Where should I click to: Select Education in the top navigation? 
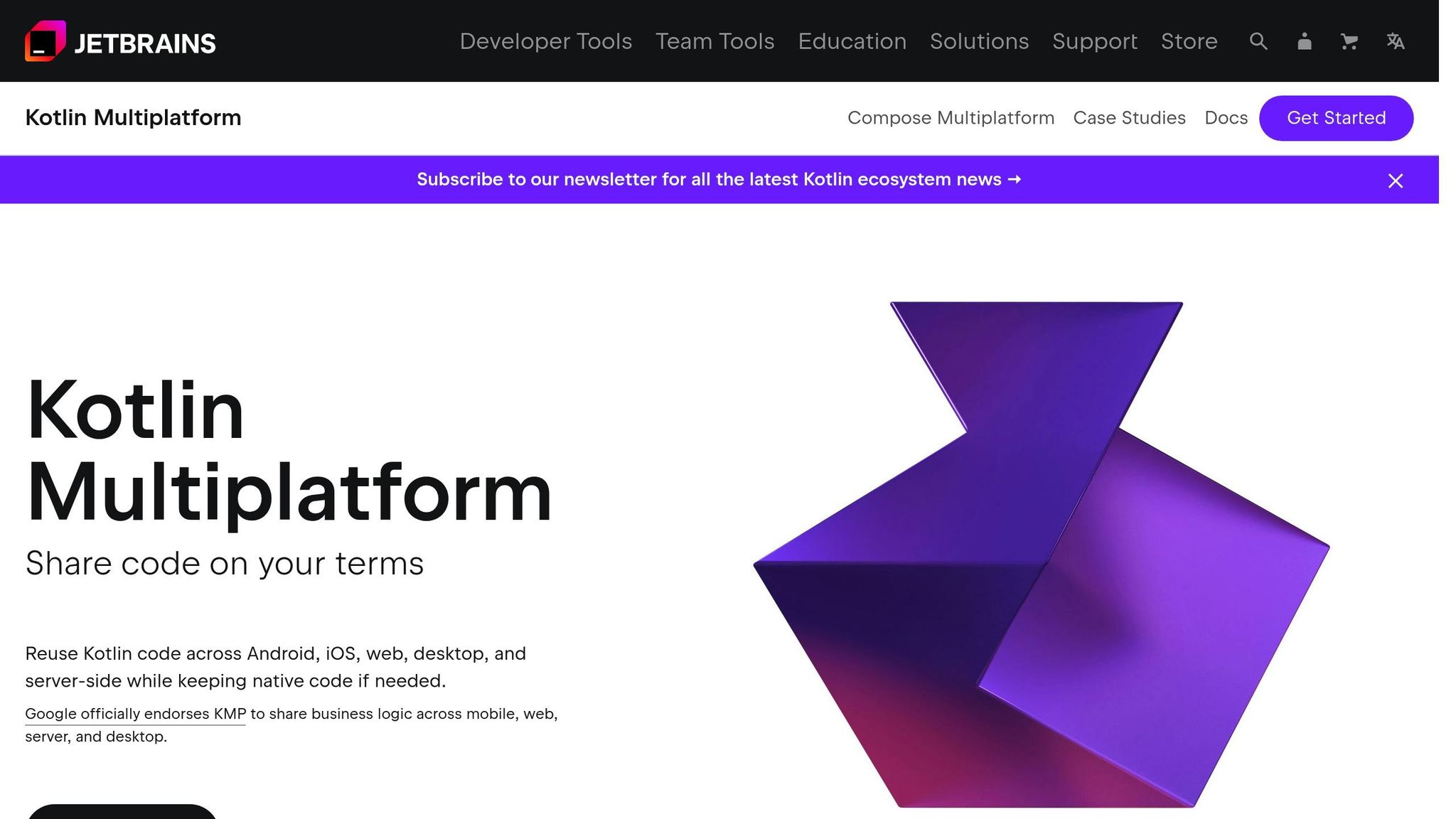(x=852, y=42)
